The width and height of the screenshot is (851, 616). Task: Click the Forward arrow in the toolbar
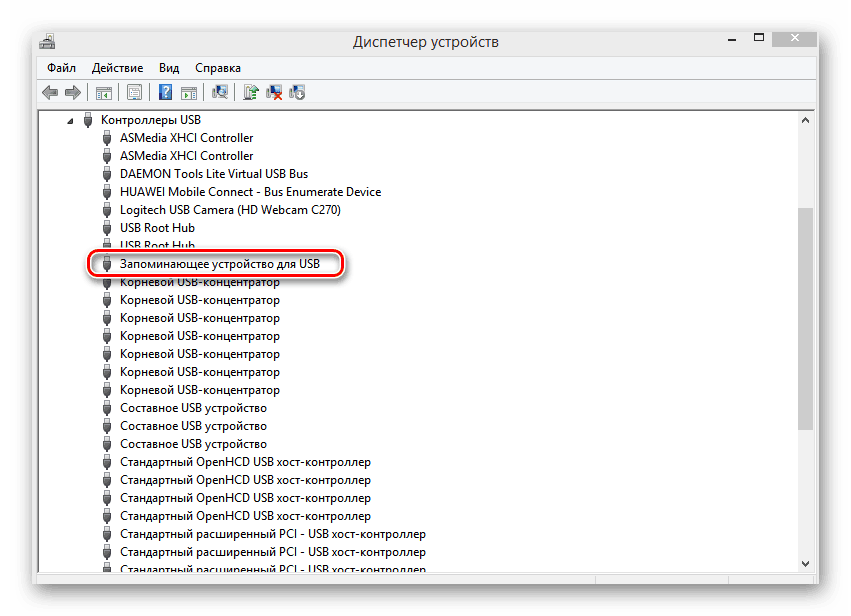[72, 93]
